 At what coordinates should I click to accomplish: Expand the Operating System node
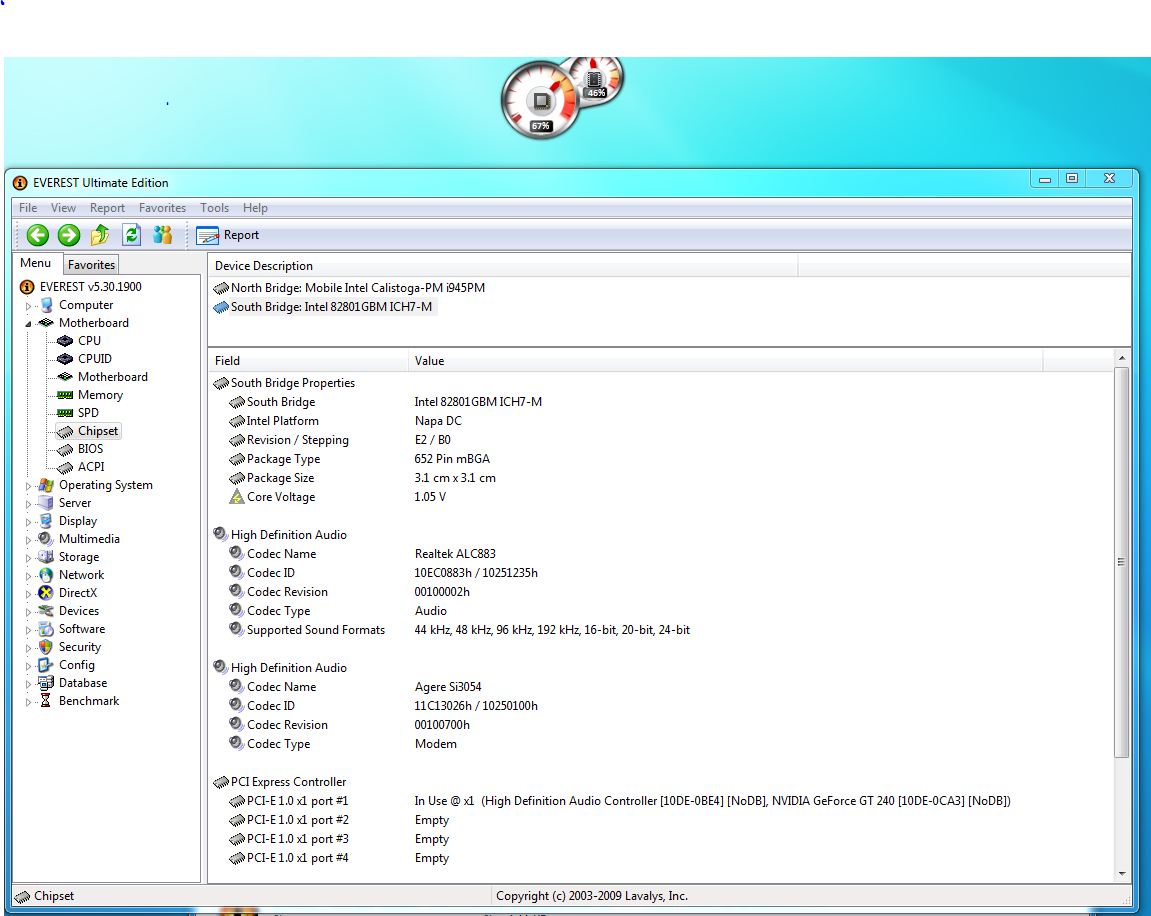[29, 485]
